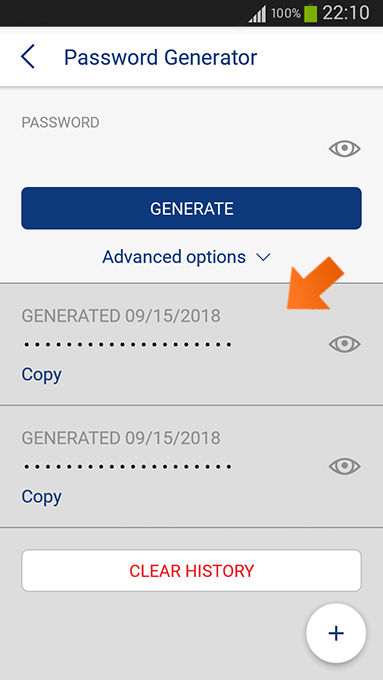Tap the Password Generator title
383x680 pixels.
click(x=160, y=57)
